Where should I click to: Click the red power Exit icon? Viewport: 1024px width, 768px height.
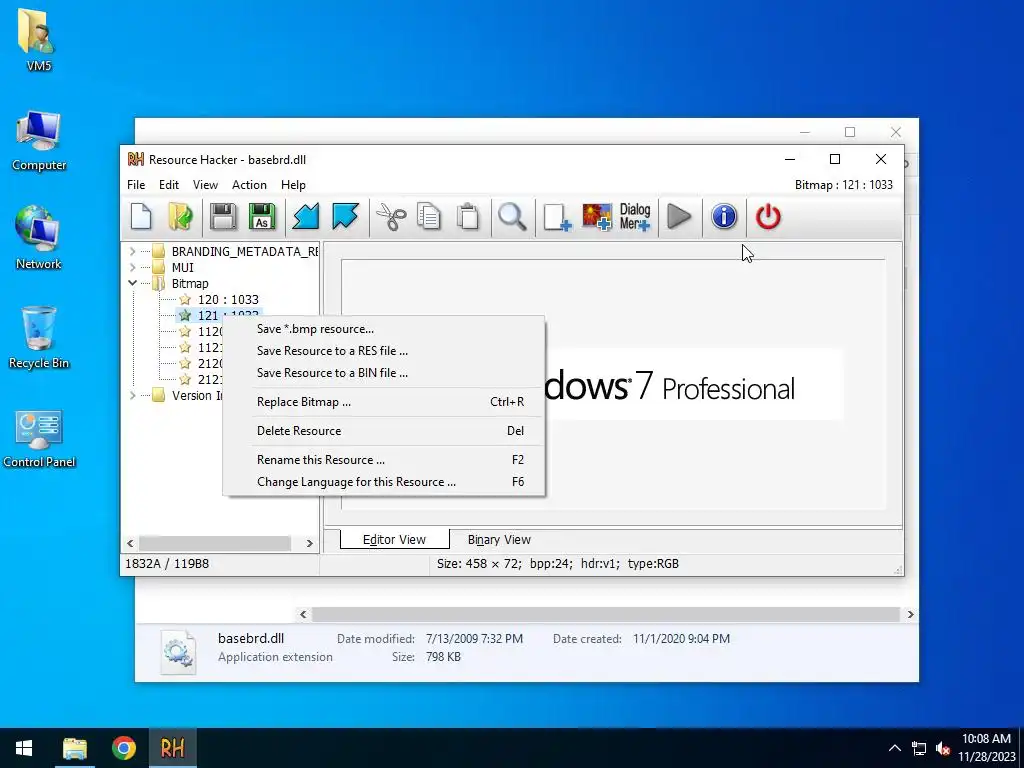click(768, 217)
